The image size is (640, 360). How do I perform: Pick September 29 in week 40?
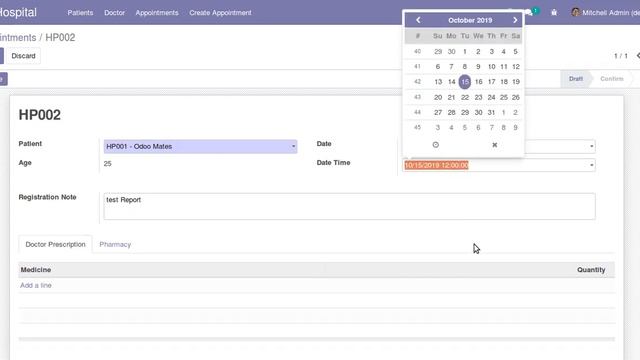(x=438, y=51)
